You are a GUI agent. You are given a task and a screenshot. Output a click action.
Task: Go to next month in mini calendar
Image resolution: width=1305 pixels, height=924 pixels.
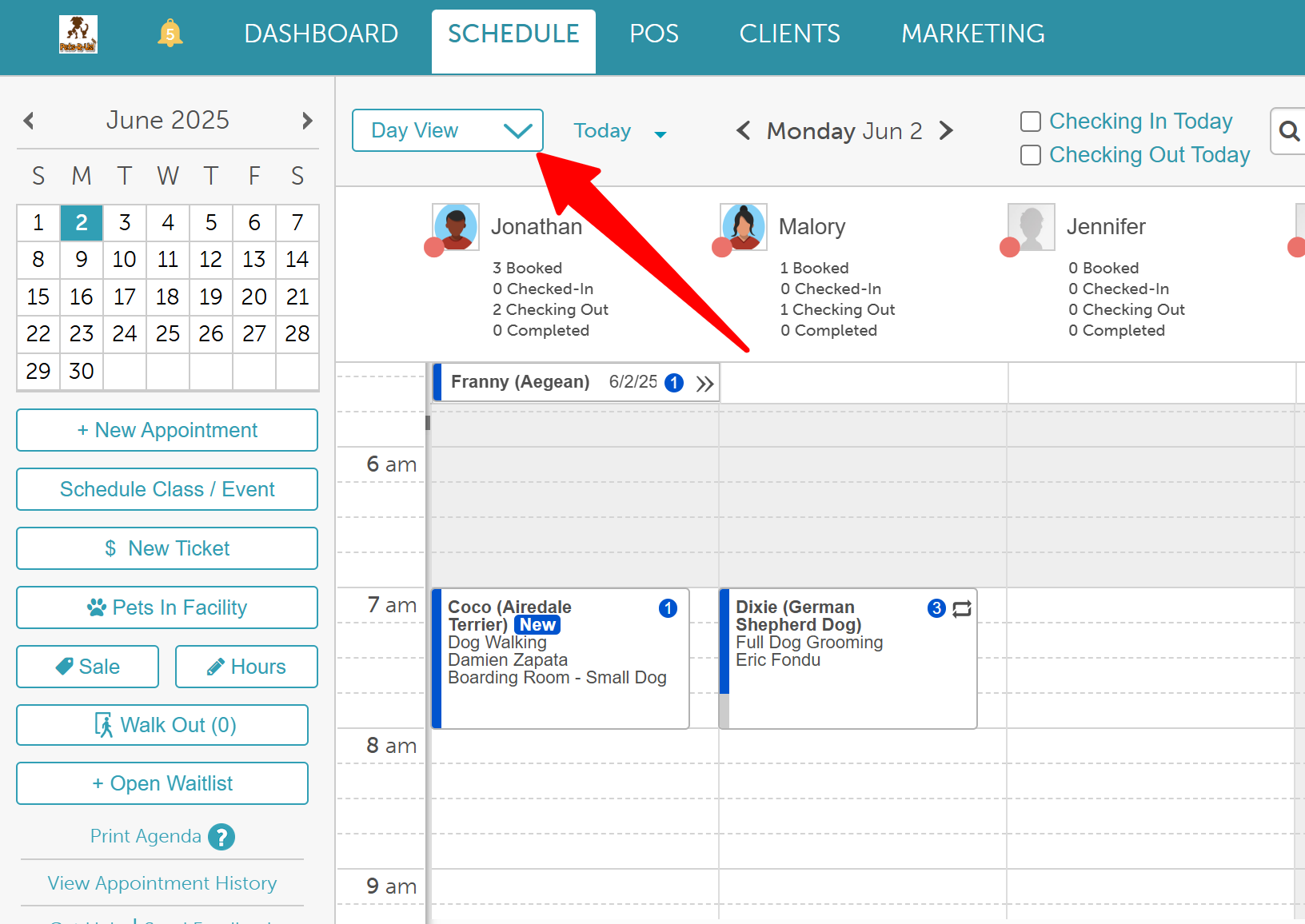[307, 121]
